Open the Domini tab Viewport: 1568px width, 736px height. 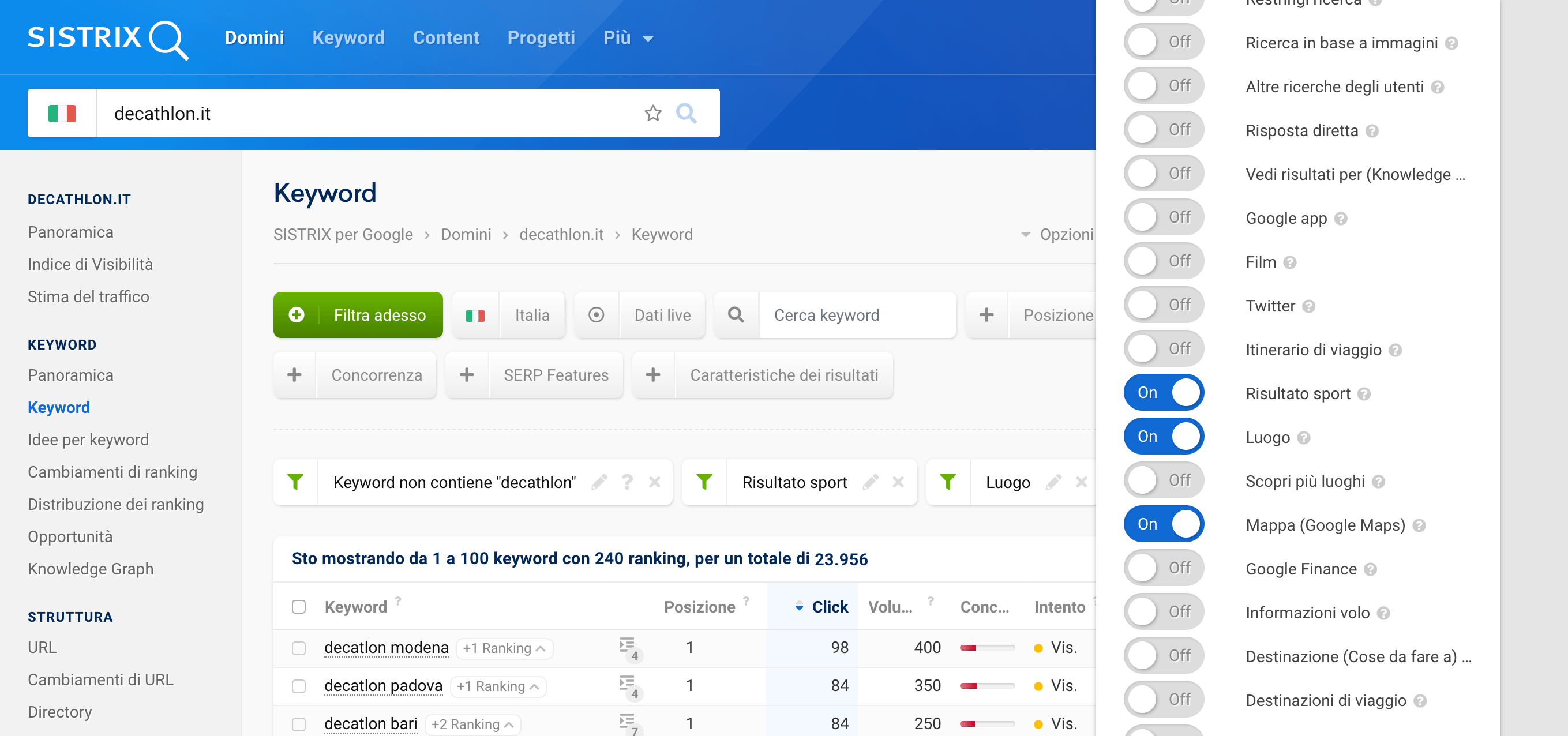(254, 37)
